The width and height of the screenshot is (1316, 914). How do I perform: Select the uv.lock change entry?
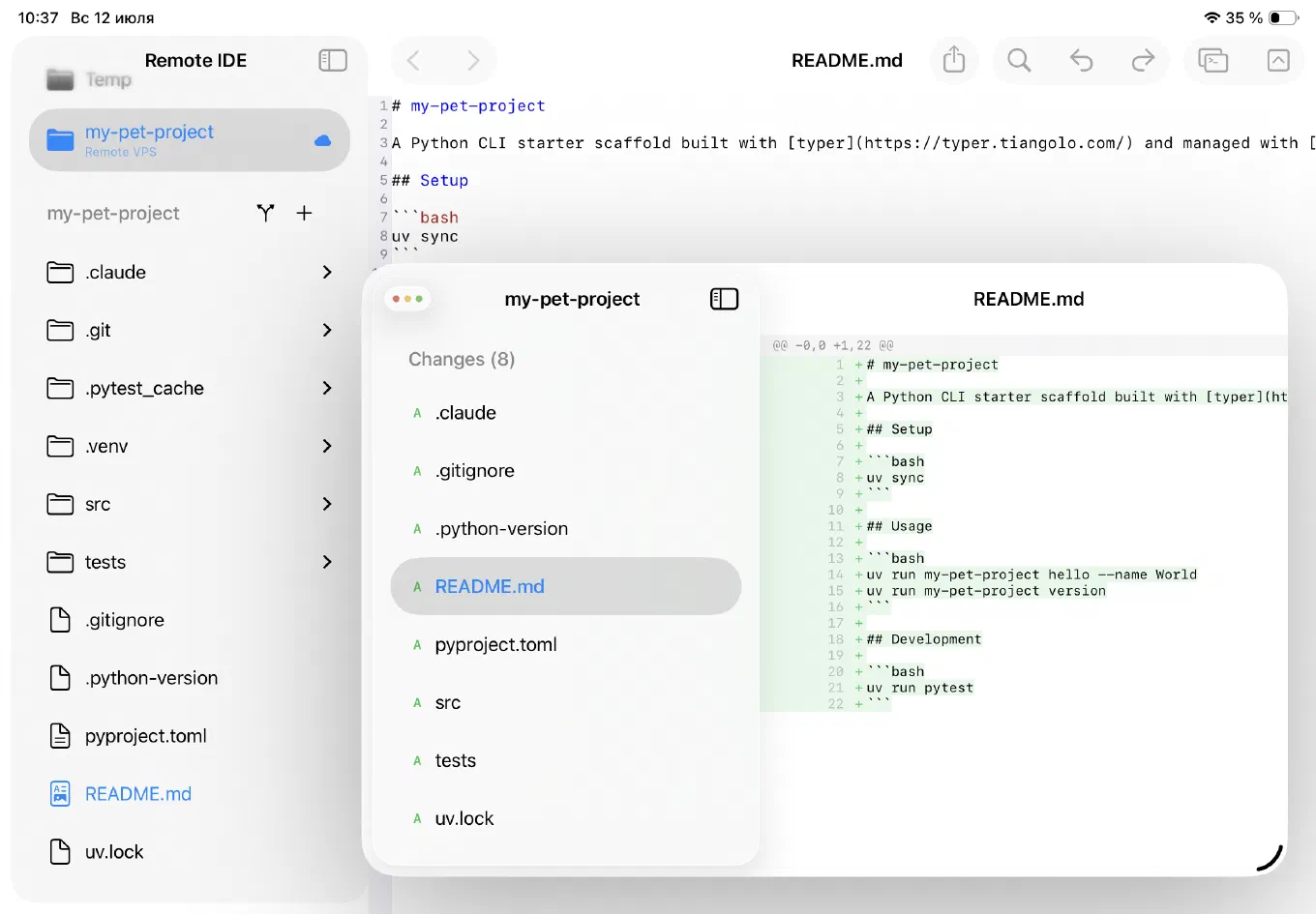(x=566, y=819)
